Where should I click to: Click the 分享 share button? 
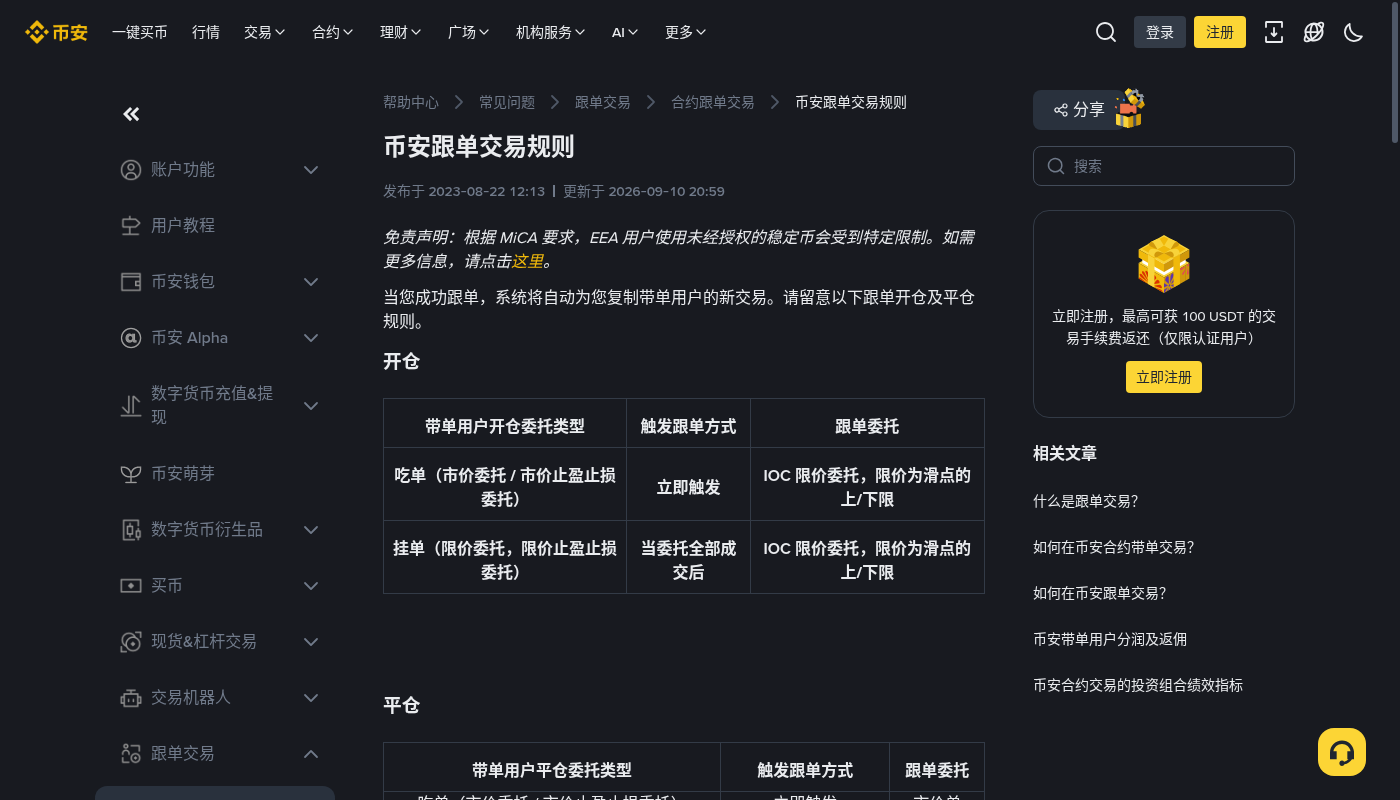[x=1079, y=110]
